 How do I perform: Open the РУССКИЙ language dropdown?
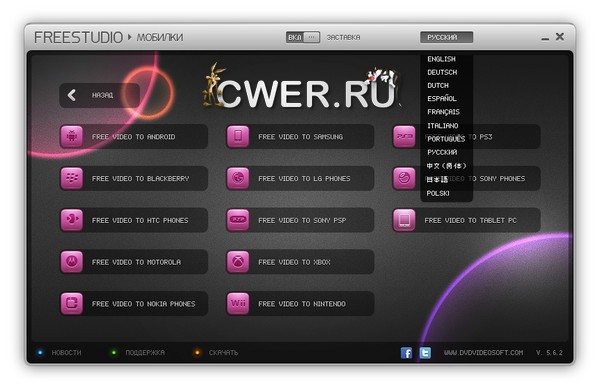(447, 37)
